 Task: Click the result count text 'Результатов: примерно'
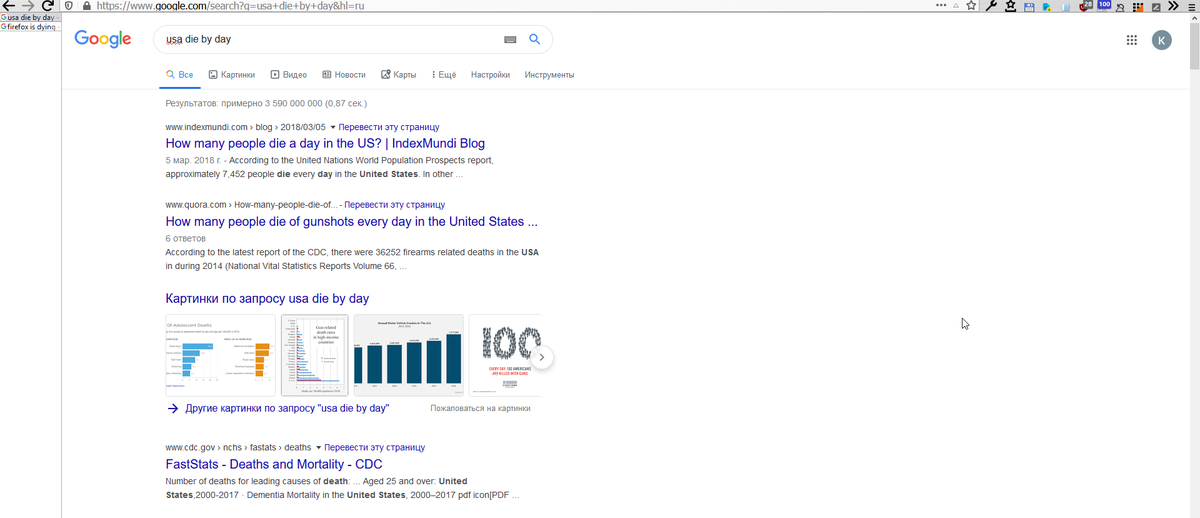(x=266, y=103)
